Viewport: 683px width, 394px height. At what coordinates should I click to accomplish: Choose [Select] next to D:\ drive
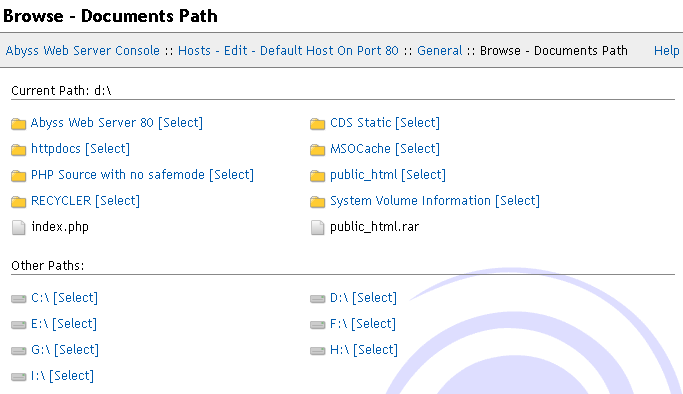(x=375, y=298)
